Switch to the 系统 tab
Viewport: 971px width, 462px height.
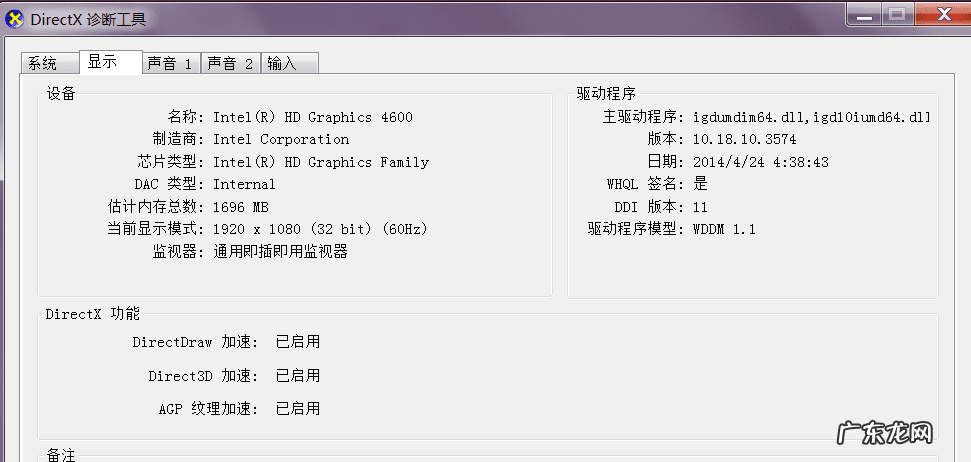click(50, 63)
